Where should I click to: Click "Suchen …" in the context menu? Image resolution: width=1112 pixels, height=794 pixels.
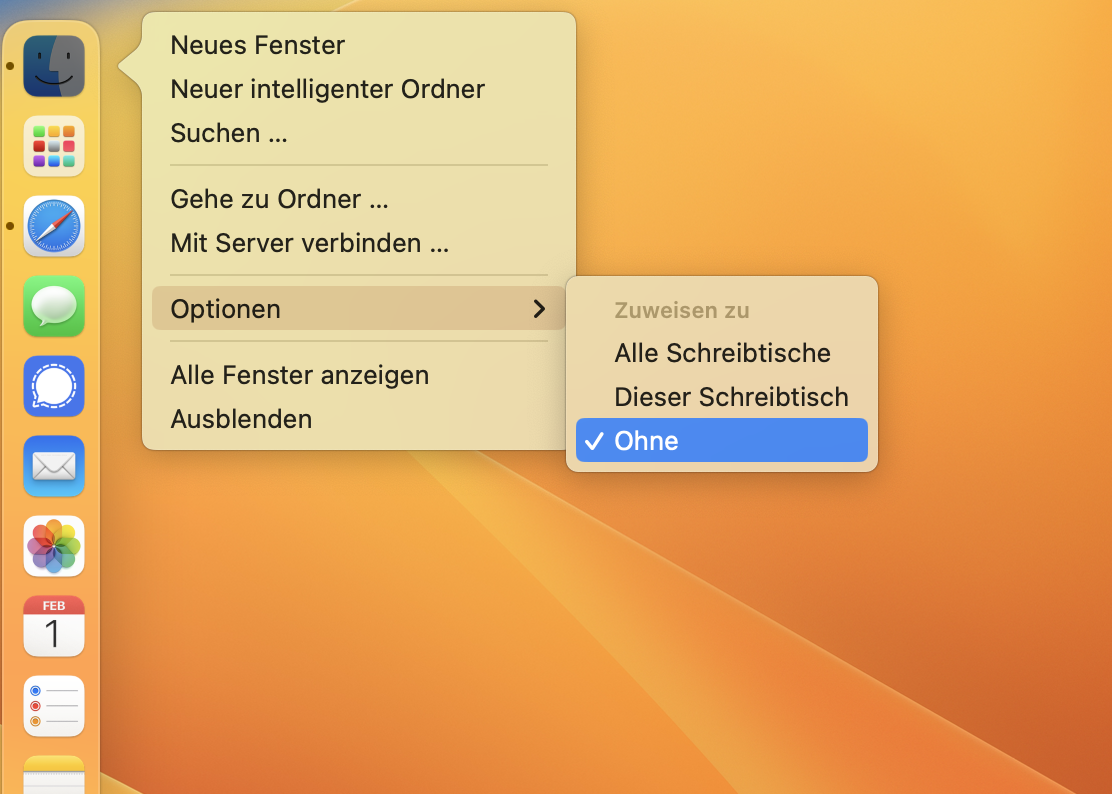click(x=229, y=133)
